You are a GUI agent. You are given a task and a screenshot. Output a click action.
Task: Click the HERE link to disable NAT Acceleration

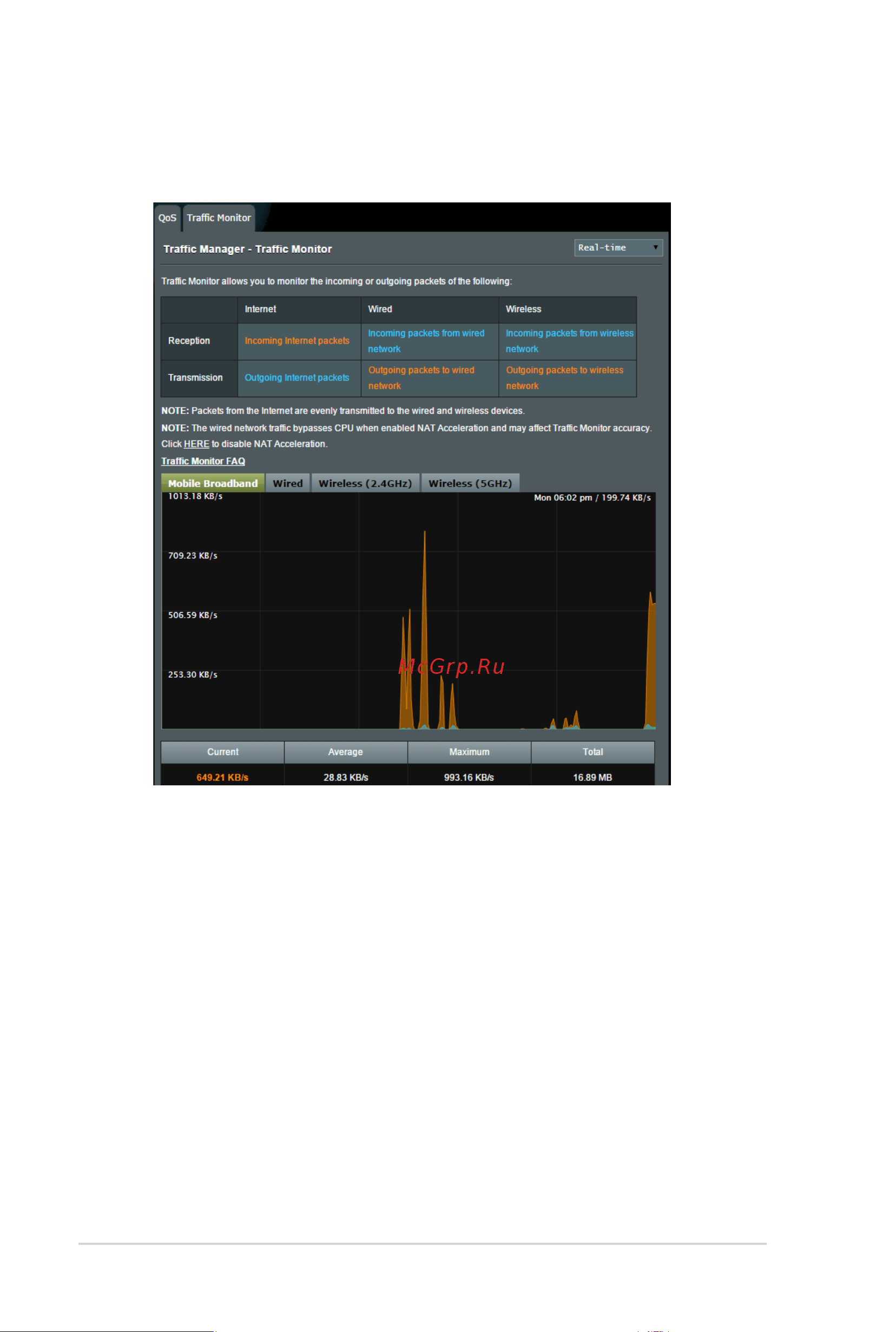coord(196,444)
